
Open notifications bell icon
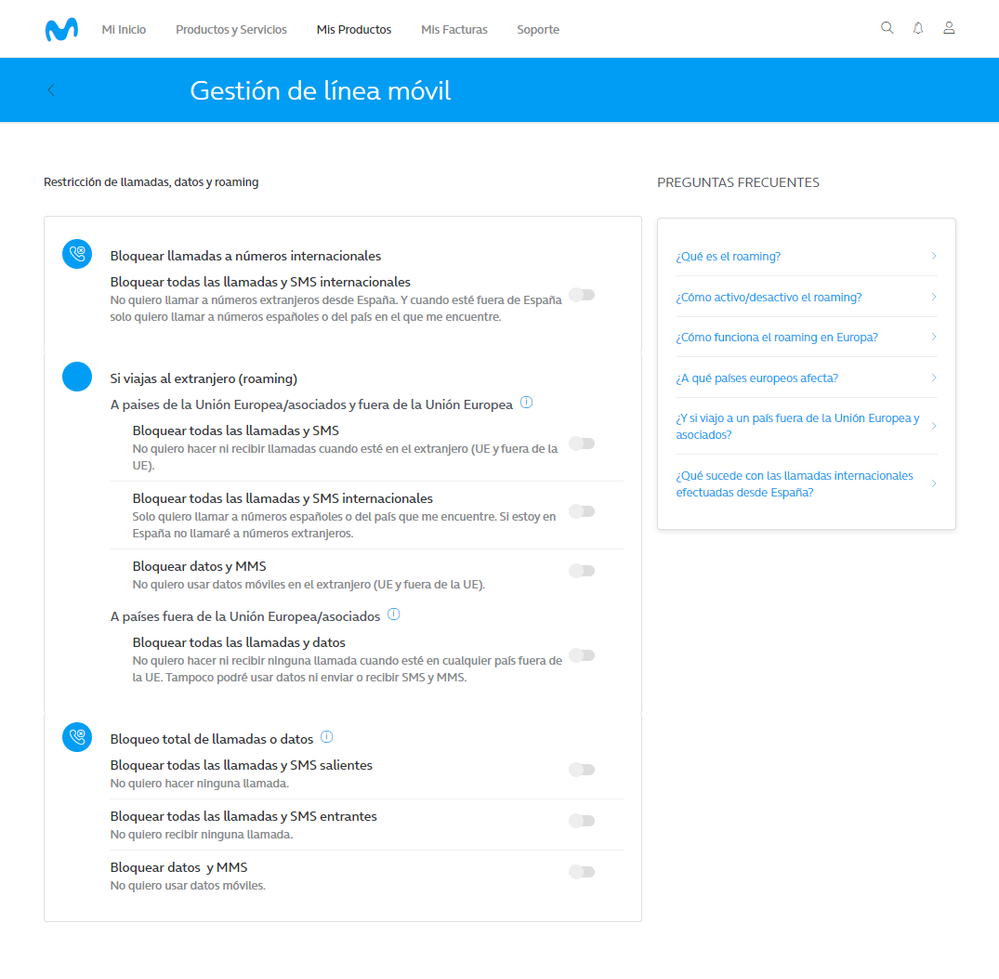[918, 28]
